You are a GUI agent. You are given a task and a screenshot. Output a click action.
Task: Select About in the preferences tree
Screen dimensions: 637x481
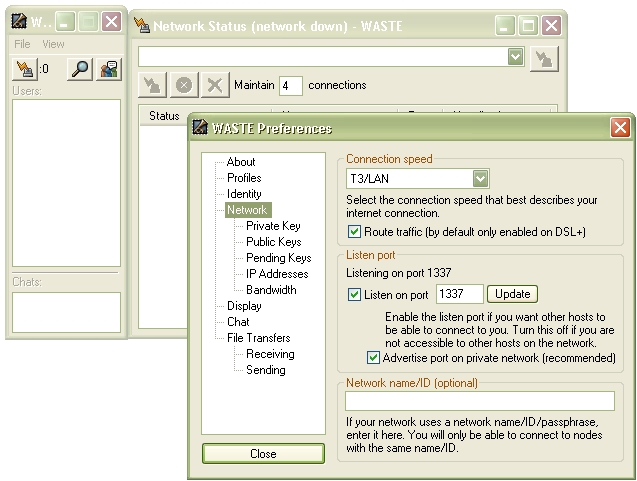coord(241,162)
